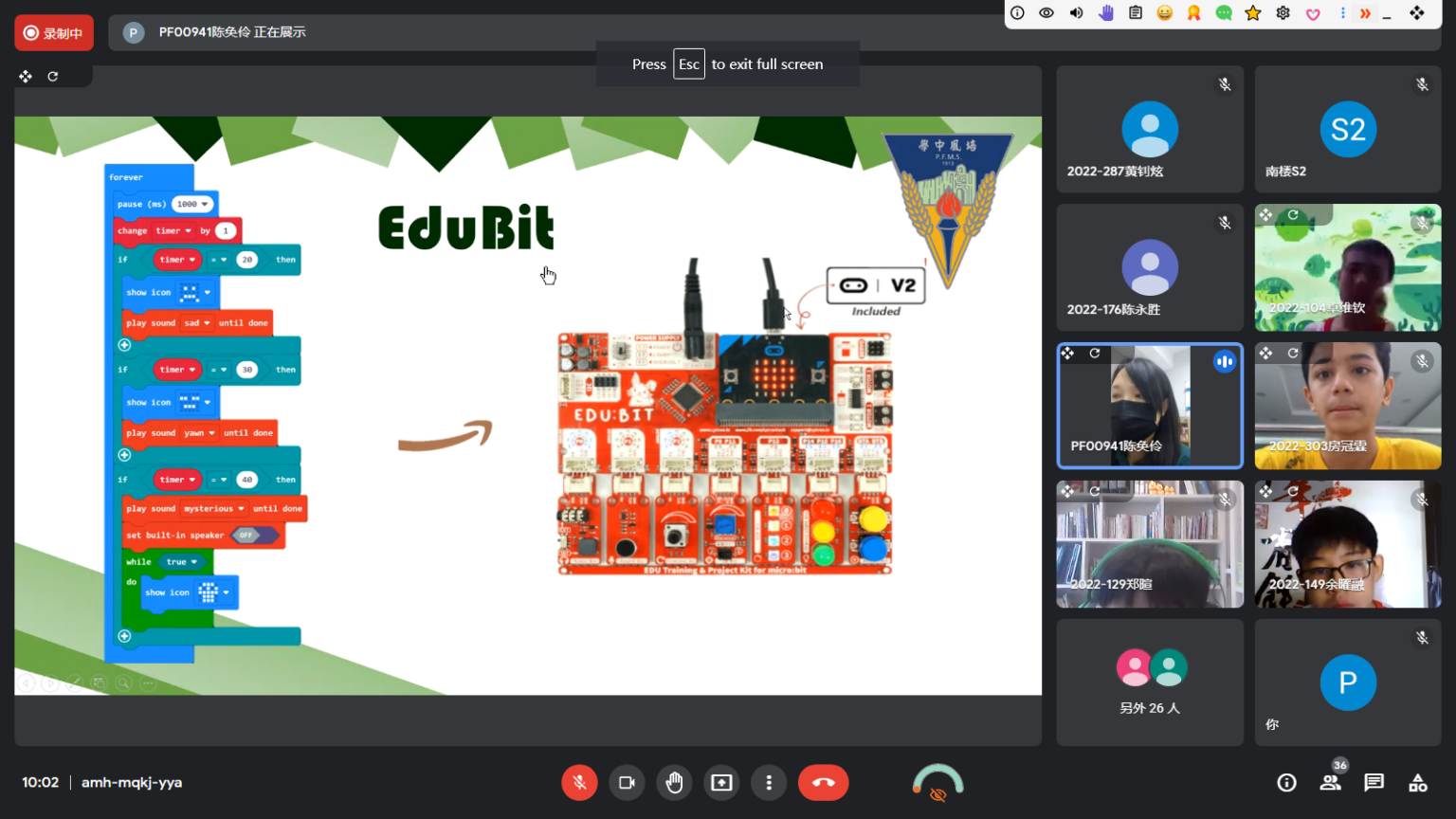1456x819 pixels.
Task: Click the see all slides icon on slide controls
Action: [100, 682]
